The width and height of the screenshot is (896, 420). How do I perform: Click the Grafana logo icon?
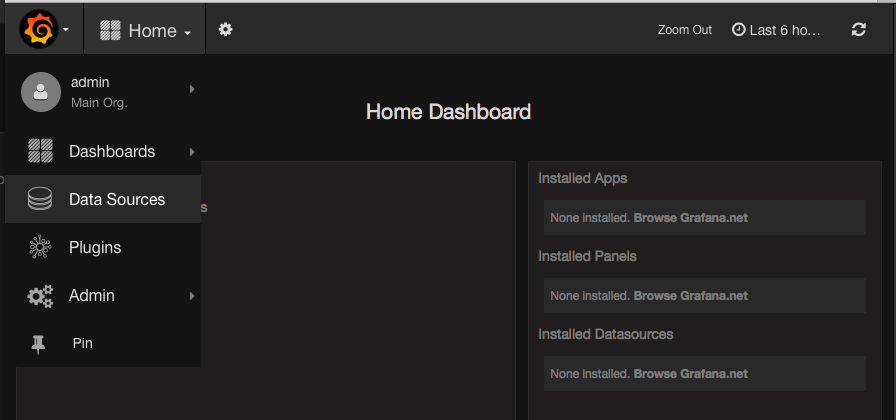[x=40, y=30]
